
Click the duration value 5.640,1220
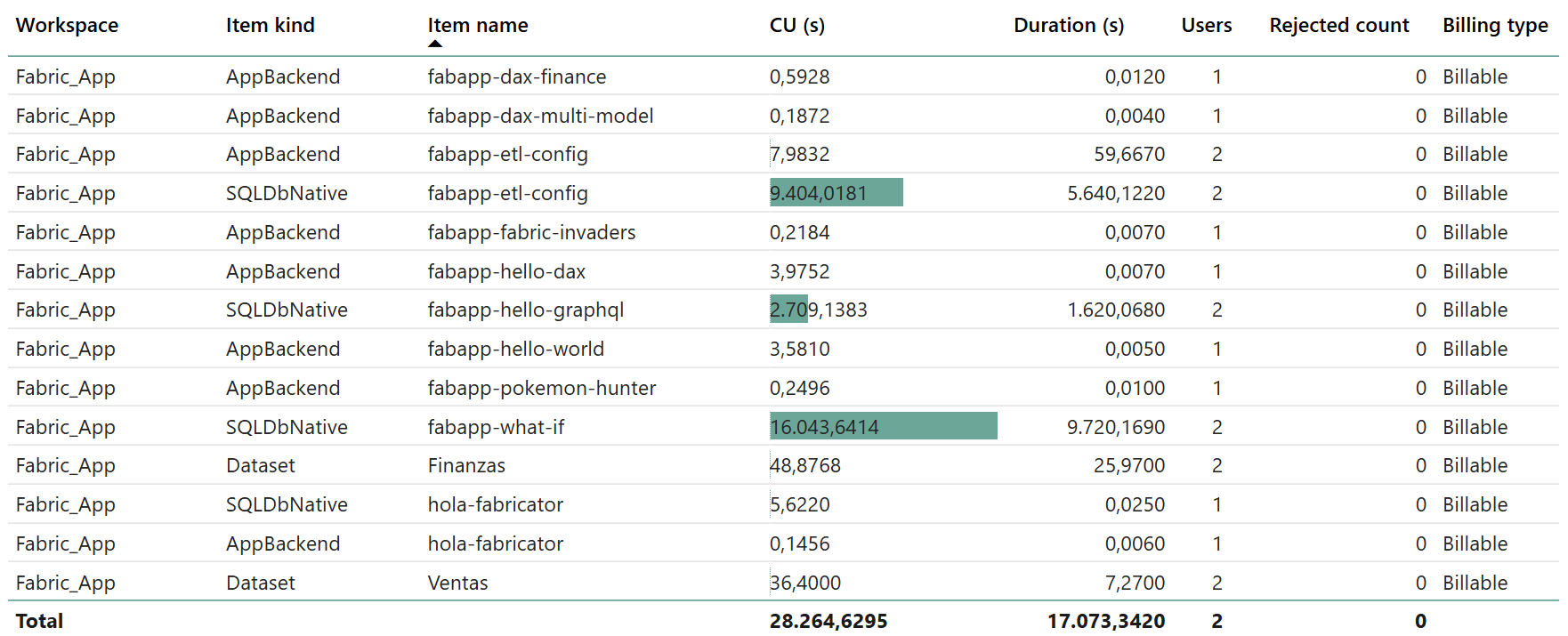(1116, 193)
